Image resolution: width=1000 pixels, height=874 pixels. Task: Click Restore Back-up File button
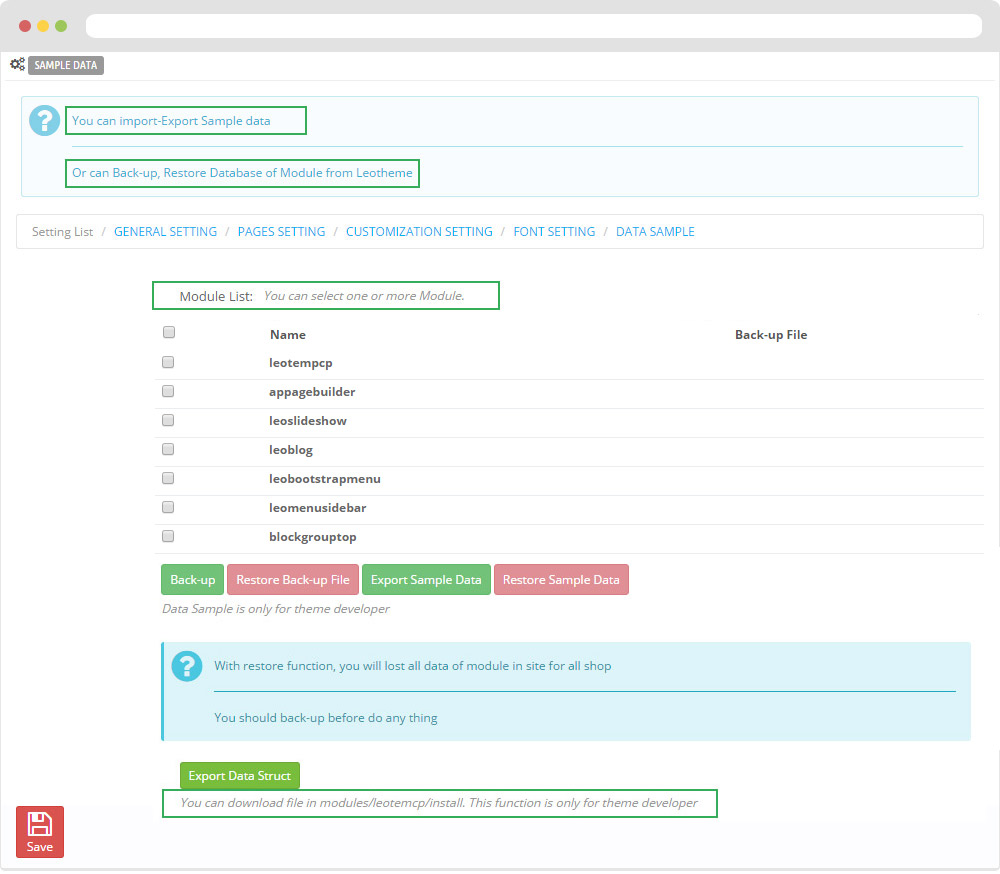(293, 581)
